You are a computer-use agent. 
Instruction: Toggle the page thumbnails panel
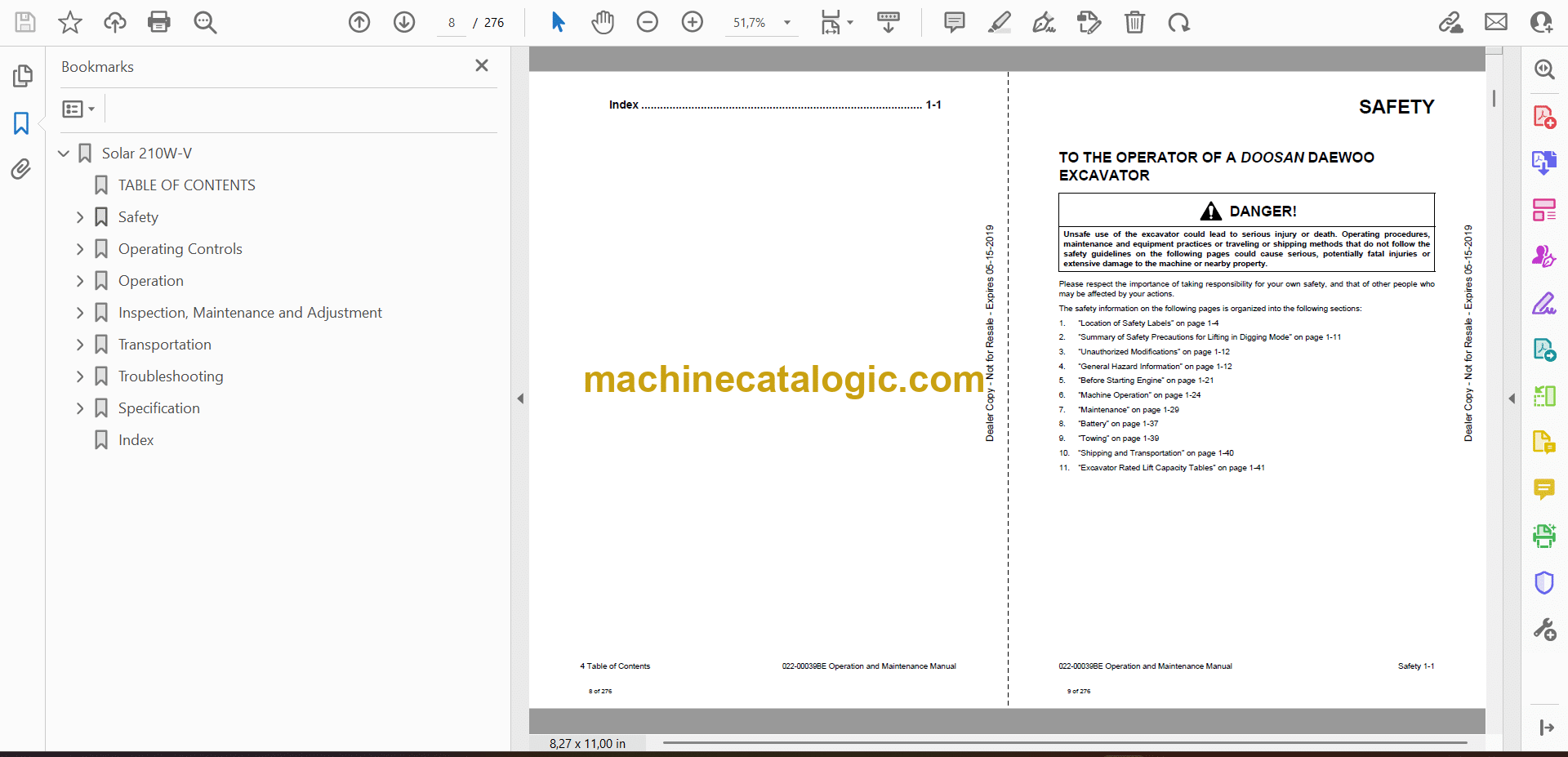pyautogui.click(x=22, y=76)
